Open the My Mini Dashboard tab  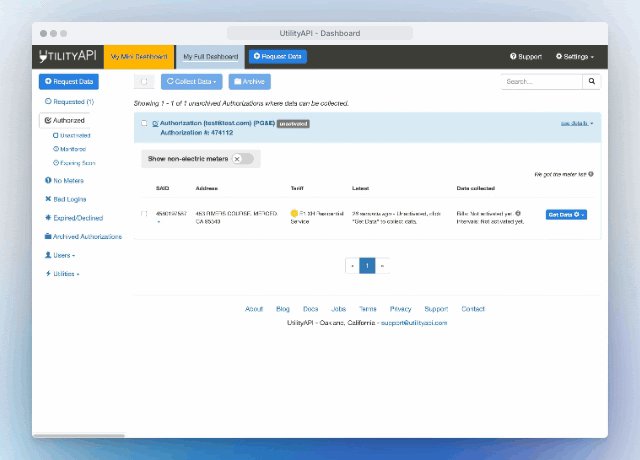[139, 57]
